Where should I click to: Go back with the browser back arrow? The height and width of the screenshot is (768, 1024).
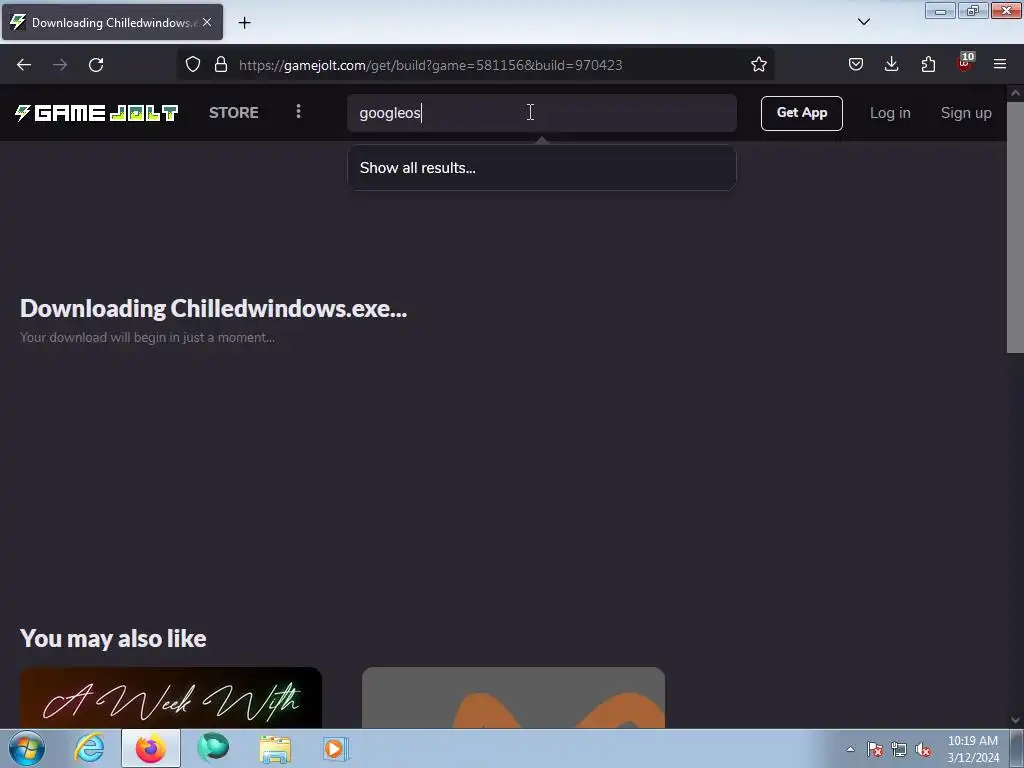click(24, 65)
